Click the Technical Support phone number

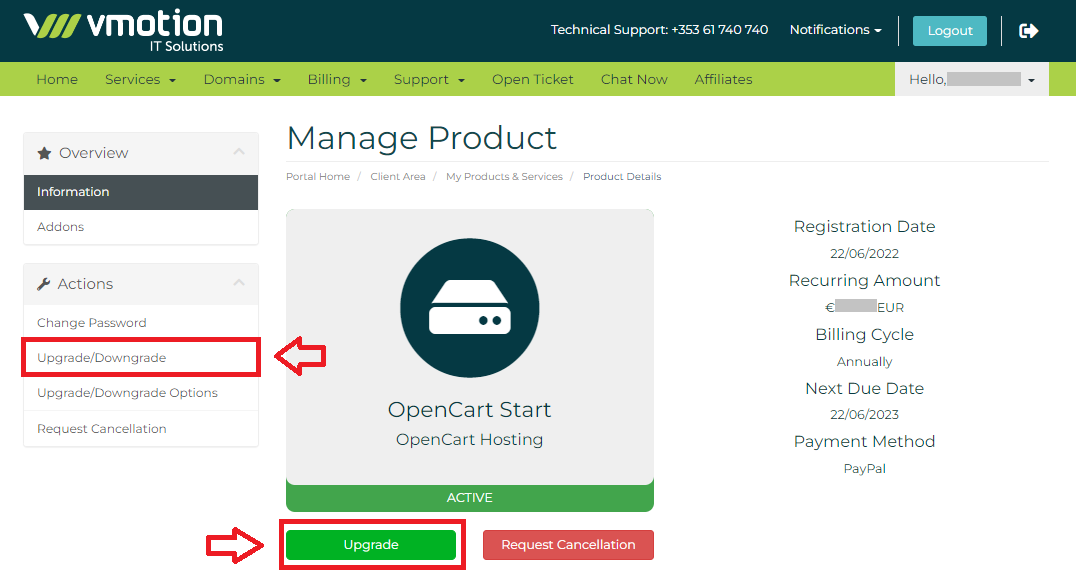[720, 30]
